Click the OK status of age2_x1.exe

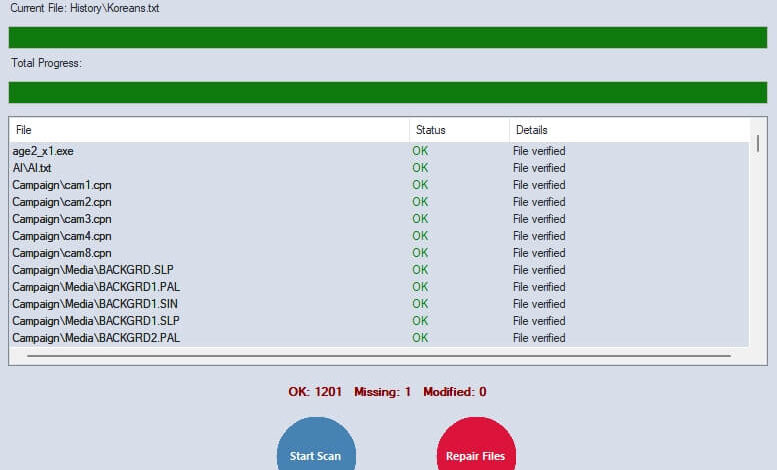tap(420, 151)
